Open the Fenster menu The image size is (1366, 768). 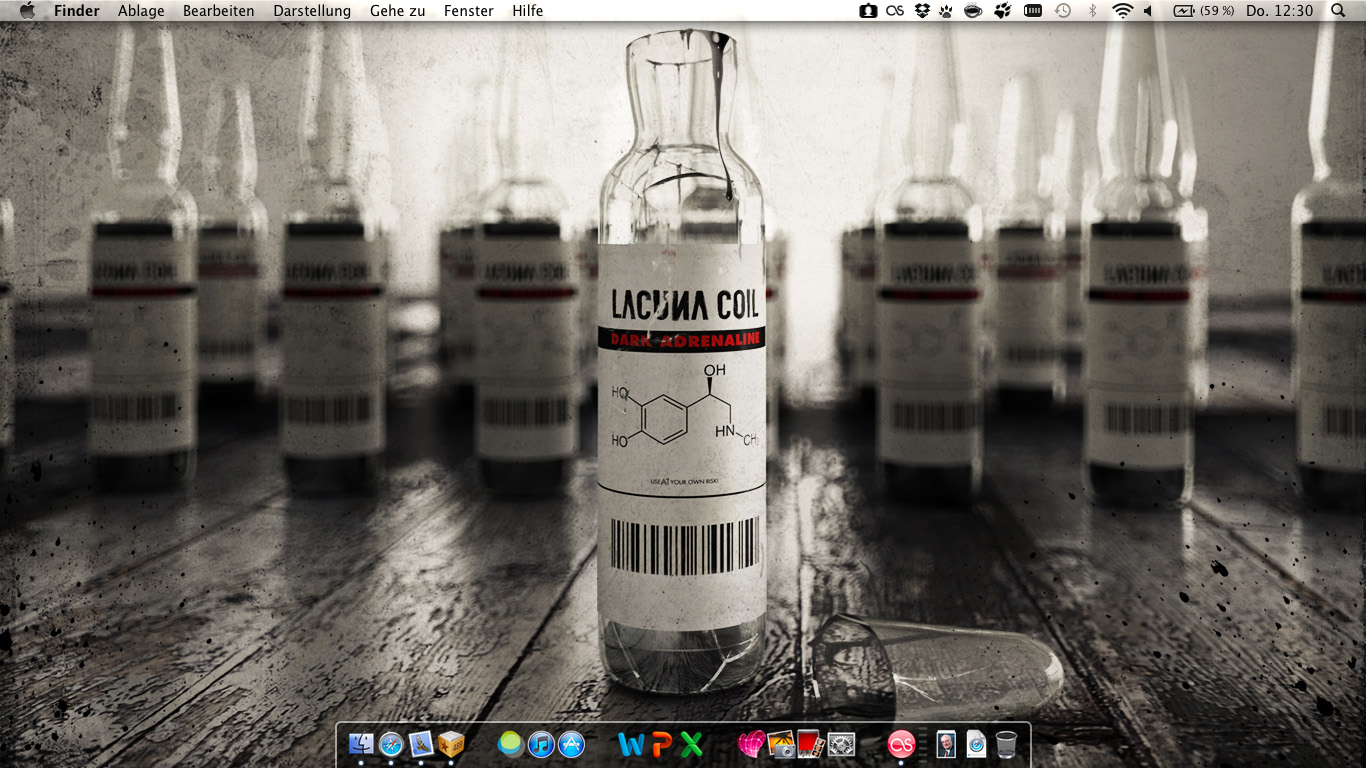pyautogui.click(x=469, y=11)
